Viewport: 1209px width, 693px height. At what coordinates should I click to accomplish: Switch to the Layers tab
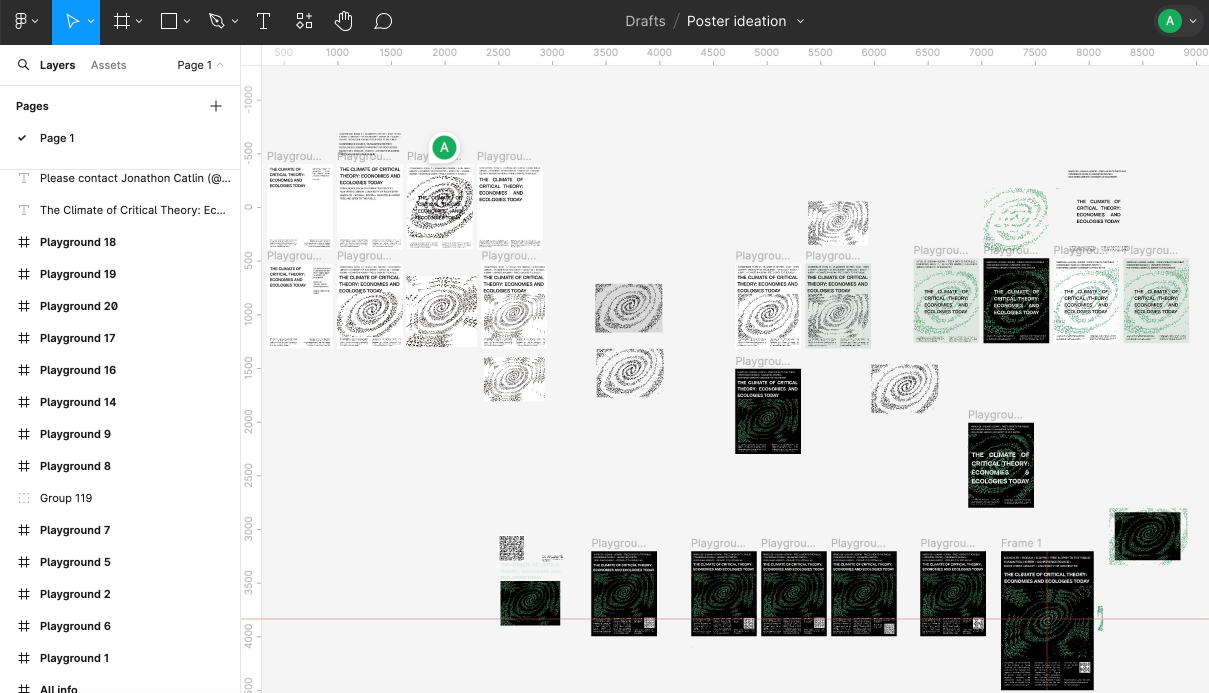57,65
